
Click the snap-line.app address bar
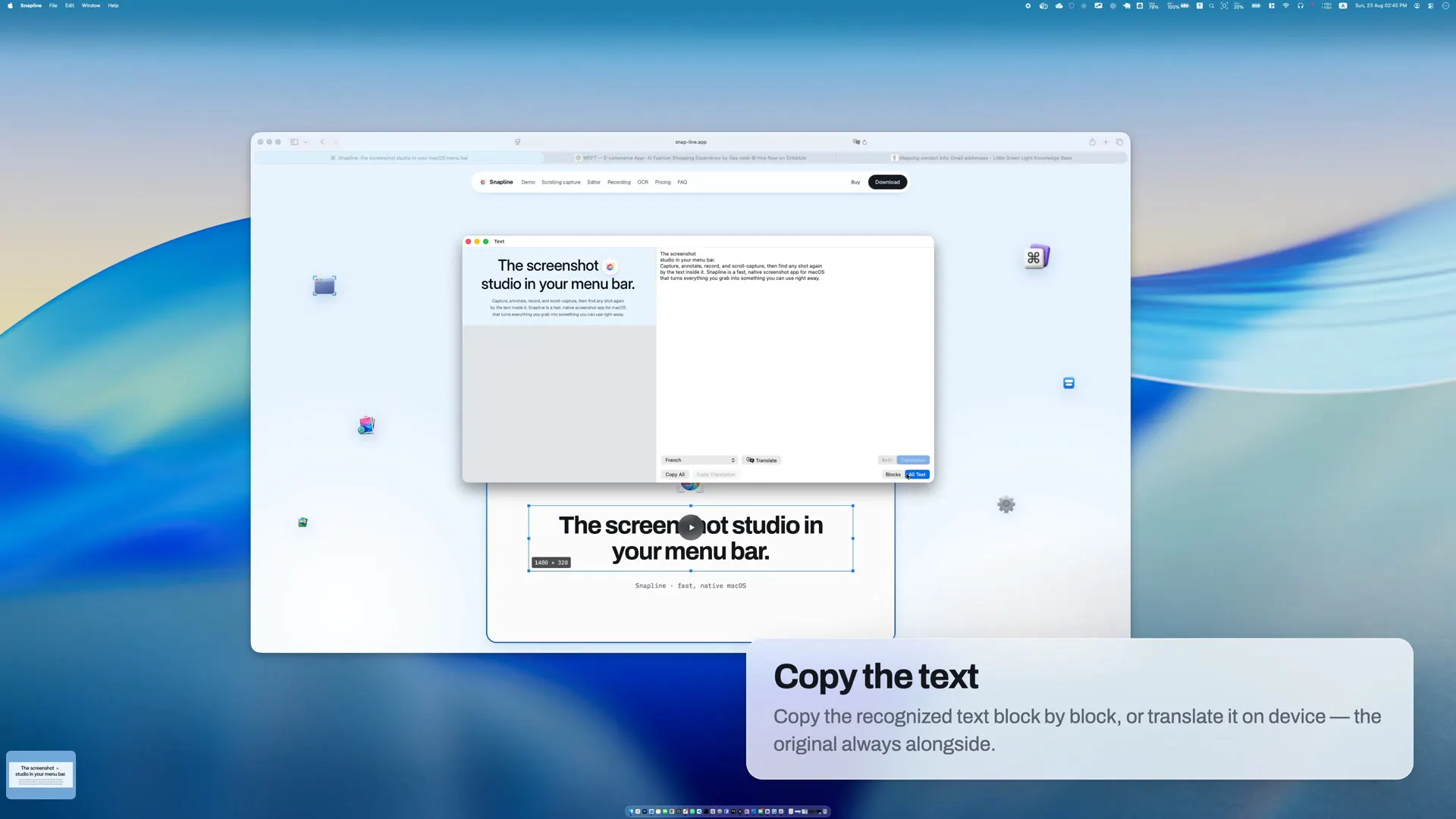(x=691, y=142)
